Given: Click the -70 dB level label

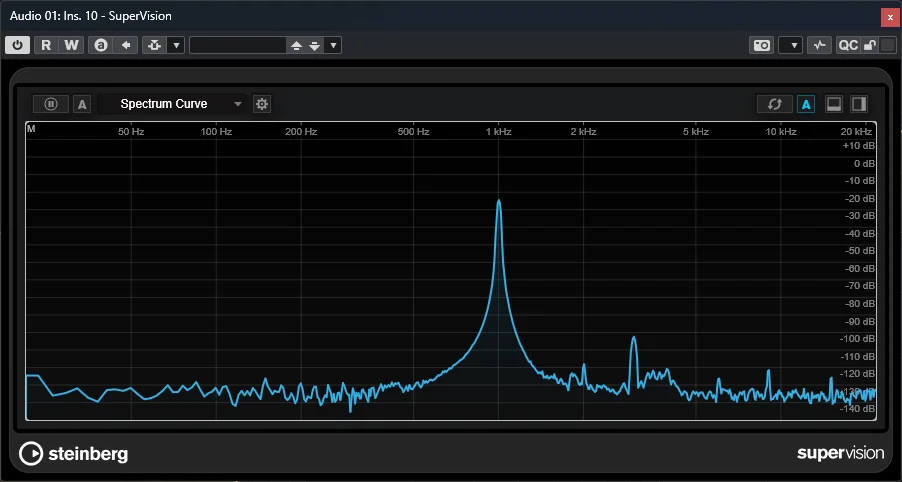Looking at the screenshot, I should 860,286.
